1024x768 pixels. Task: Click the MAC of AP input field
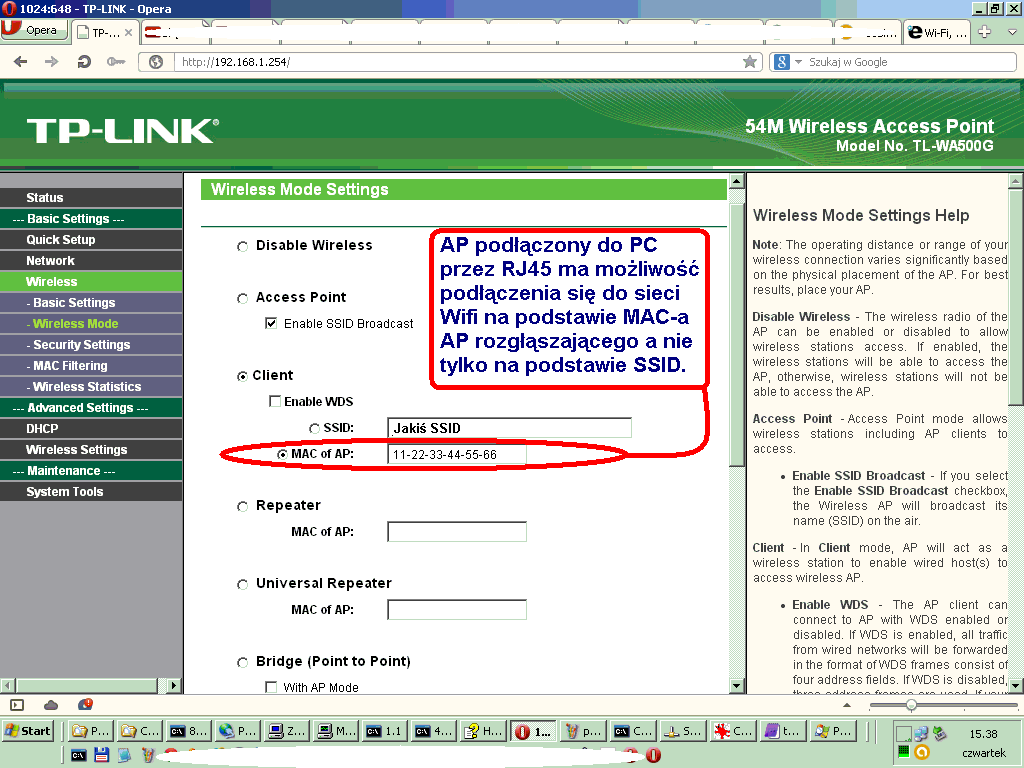[x=457, y=453]
